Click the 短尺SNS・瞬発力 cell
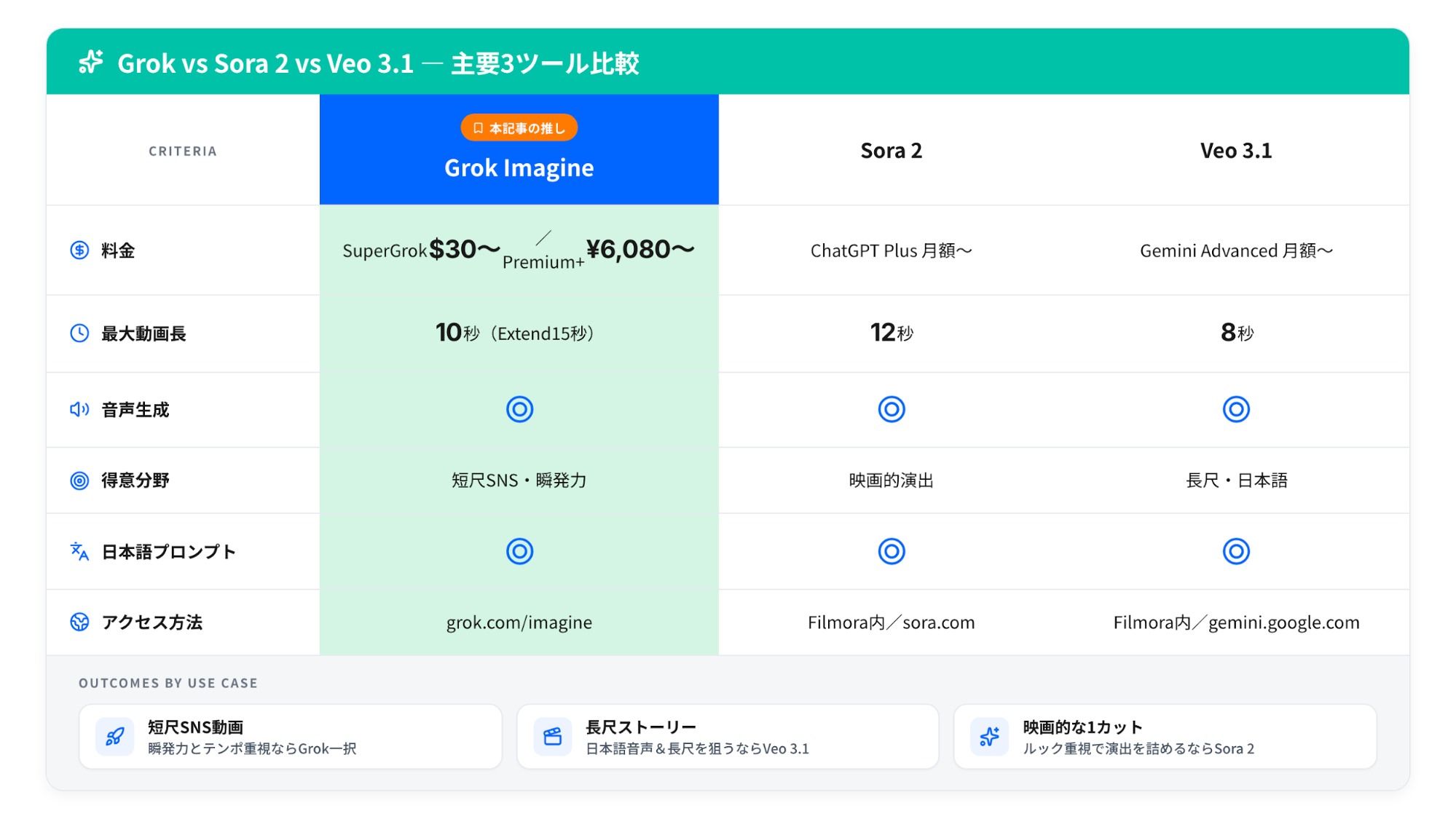The image size is (1456, 819). coord(519,480)
